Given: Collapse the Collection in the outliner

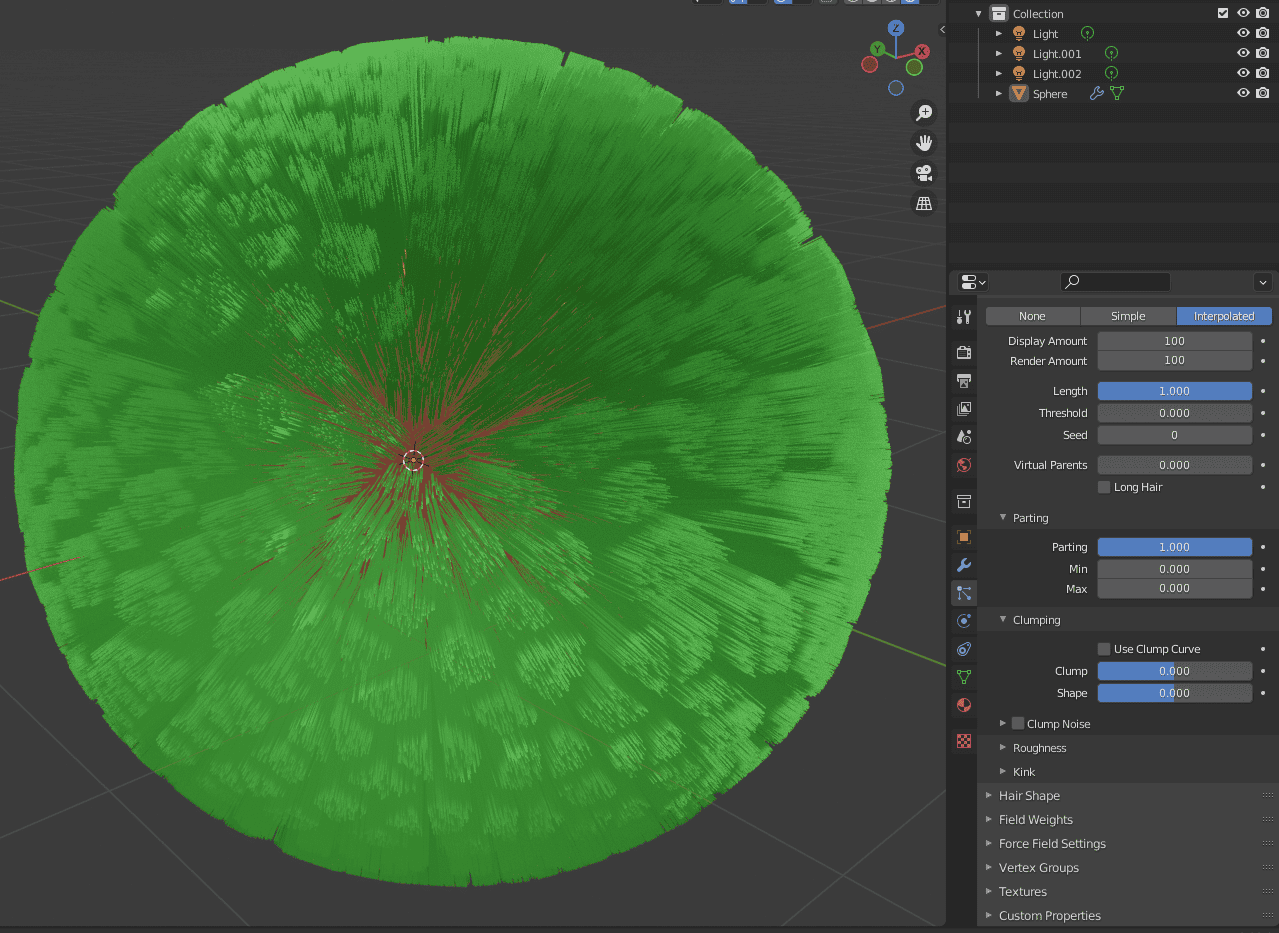Looking at the screenshot, I should point(977,13).
